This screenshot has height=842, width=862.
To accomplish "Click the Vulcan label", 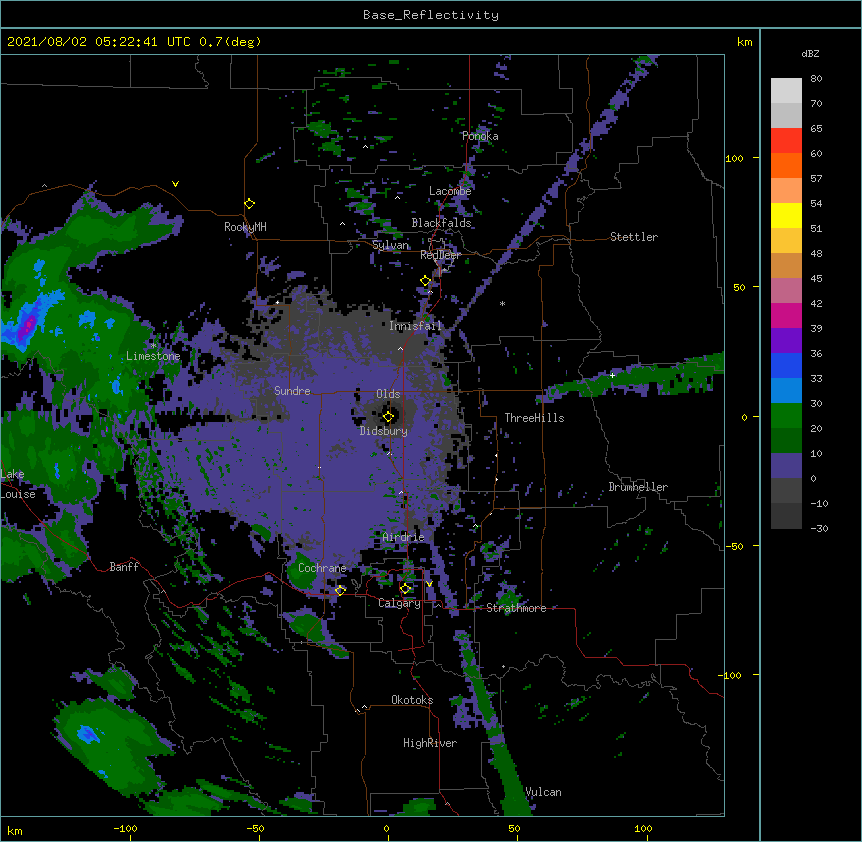I will click(543, 792).
